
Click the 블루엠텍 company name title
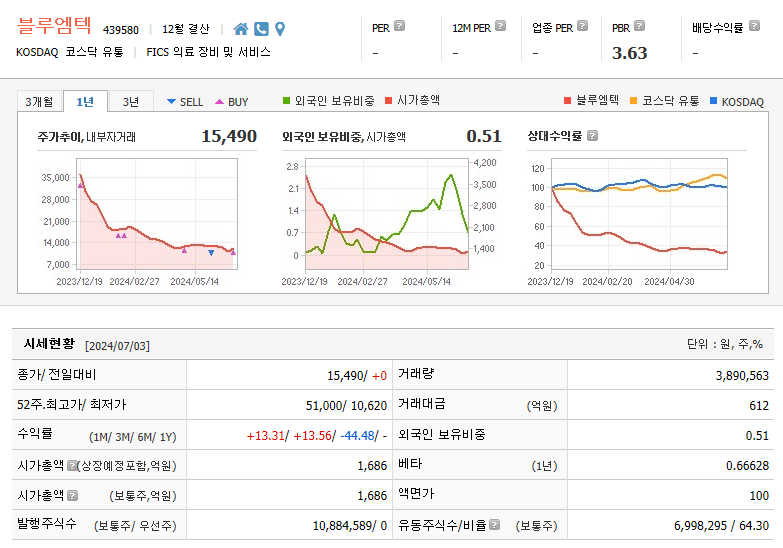54,25
